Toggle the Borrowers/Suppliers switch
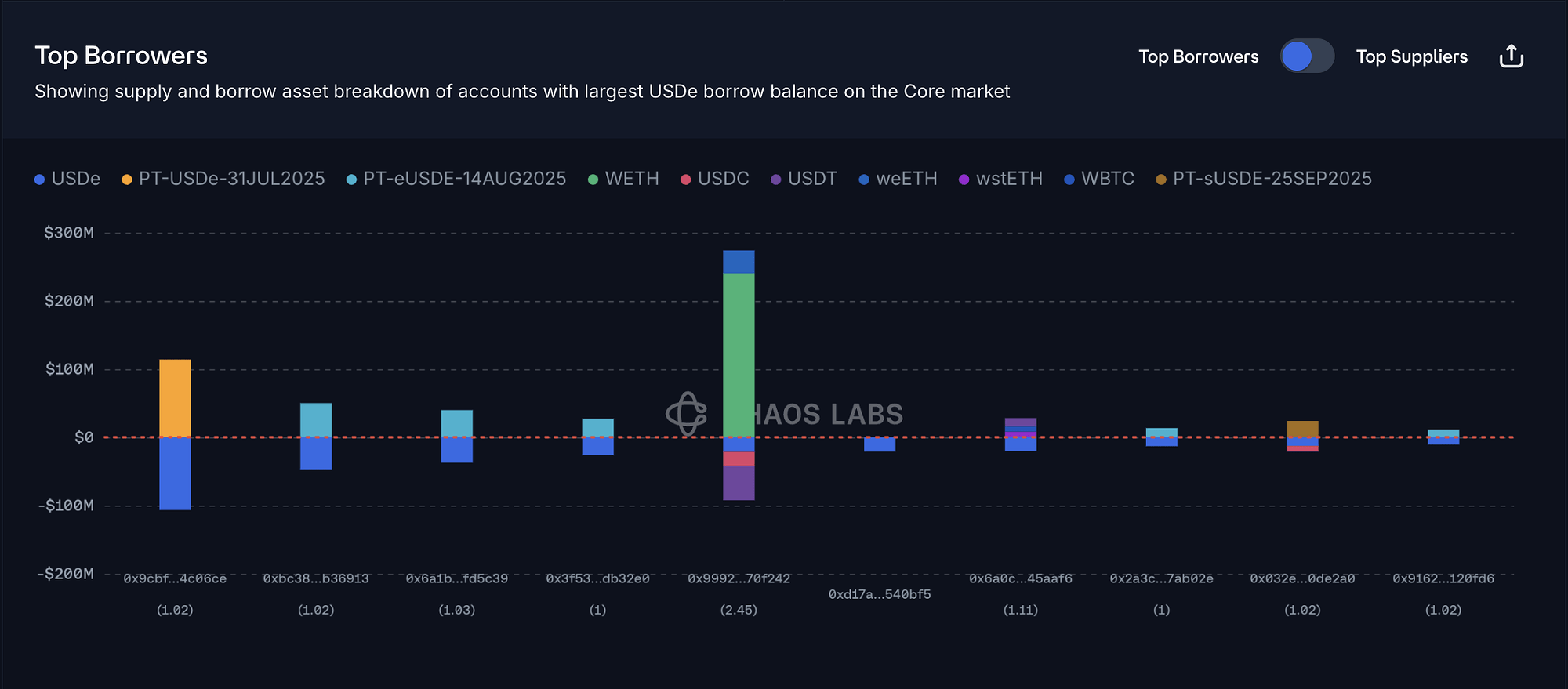 [x=1307, y=56]
